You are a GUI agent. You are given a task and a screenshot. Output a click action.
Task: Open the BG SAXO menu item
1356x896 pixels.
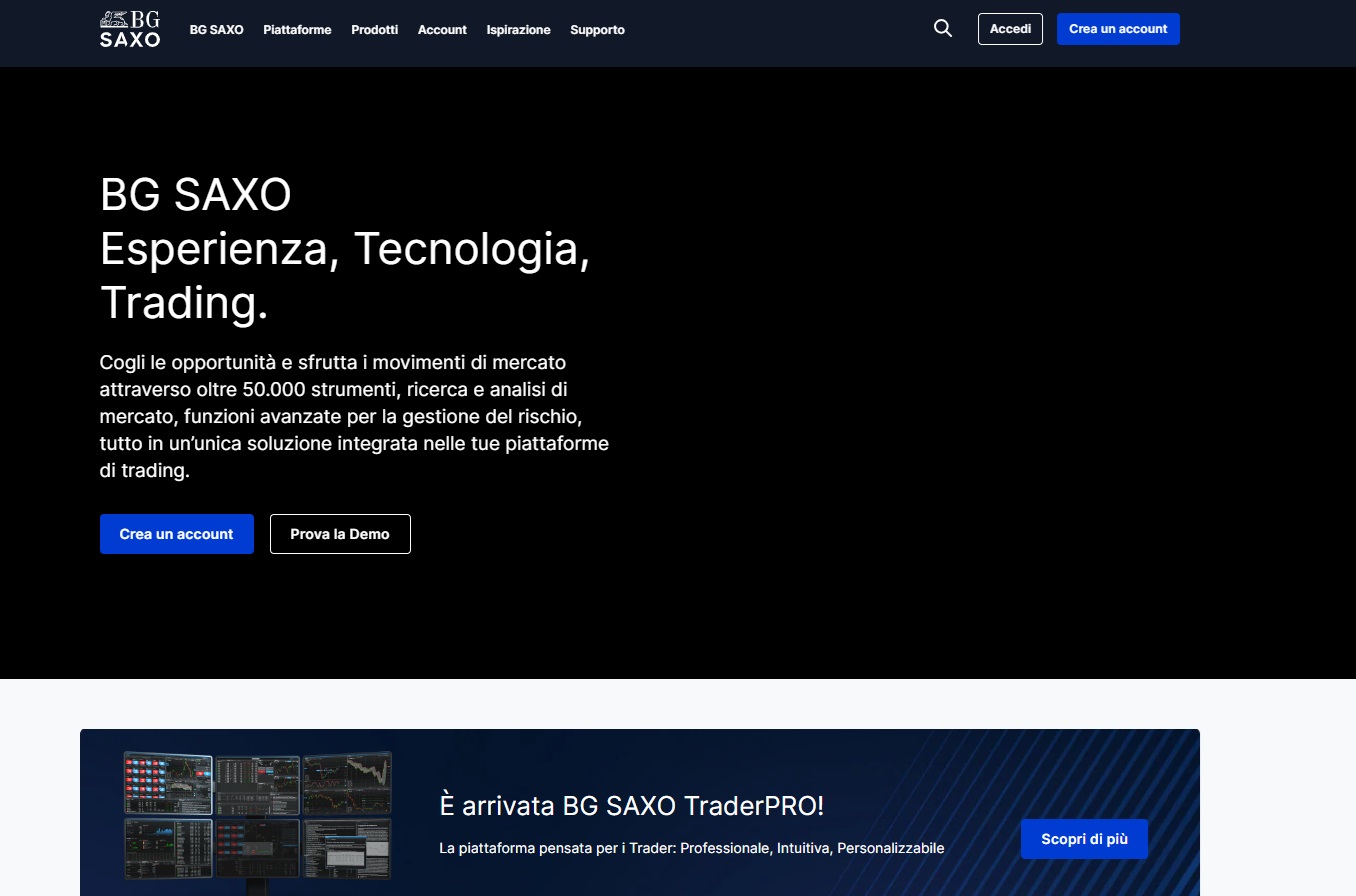coord(217,30)
